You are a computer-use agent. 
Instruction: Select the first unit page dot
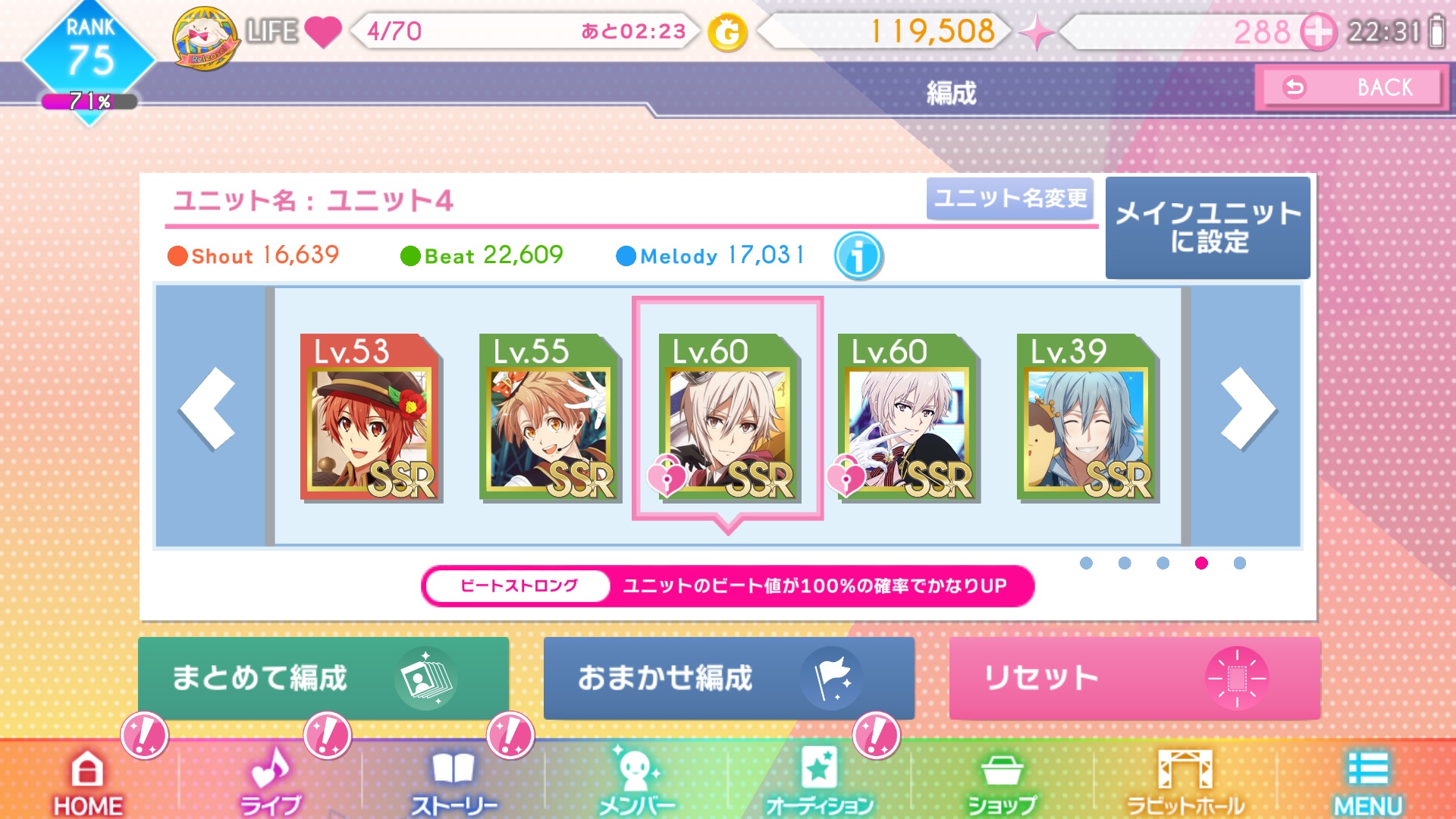pos(1086,563)
